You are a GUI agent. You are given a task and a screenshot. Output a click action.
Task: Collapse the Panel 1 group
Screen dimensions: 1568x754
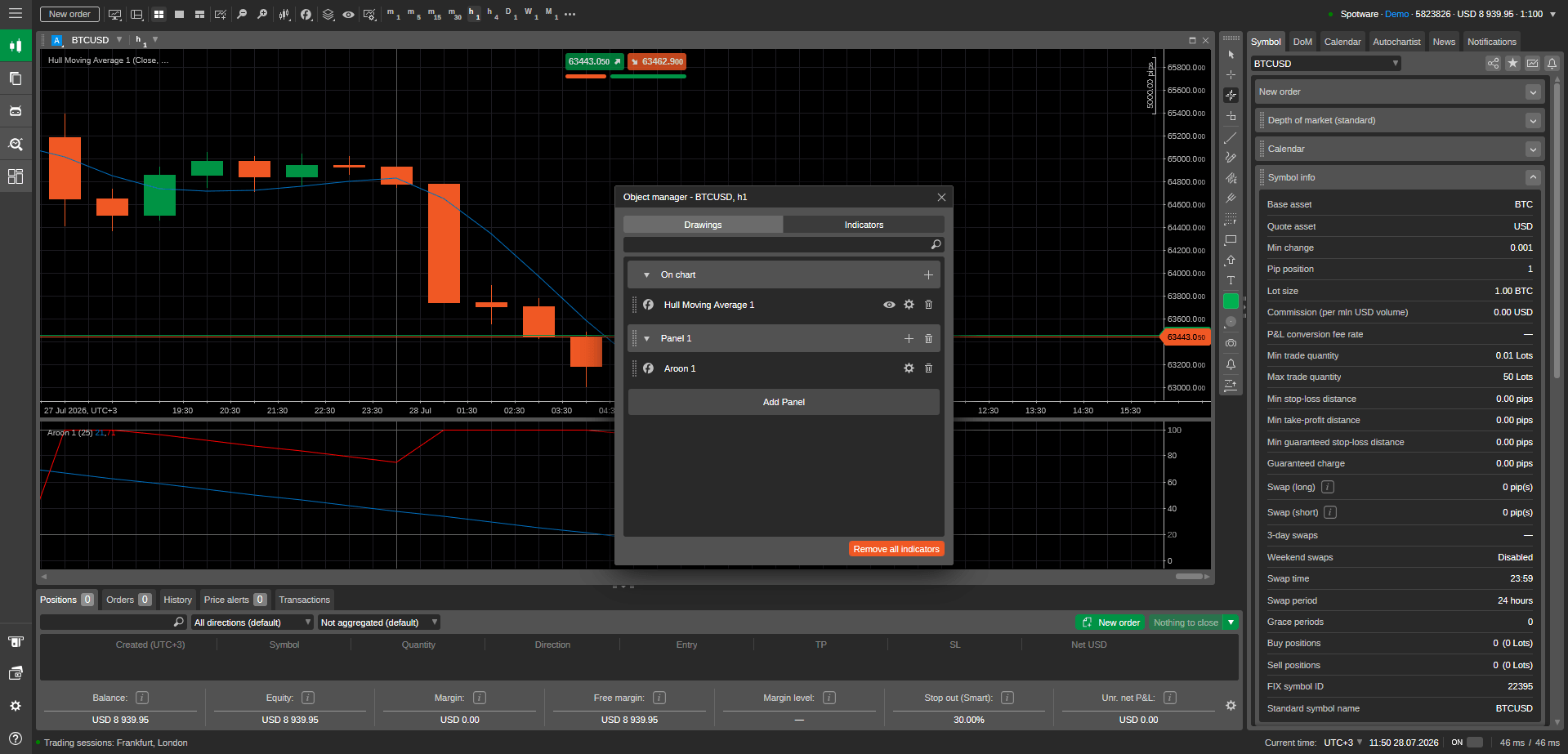pos(646,338)
